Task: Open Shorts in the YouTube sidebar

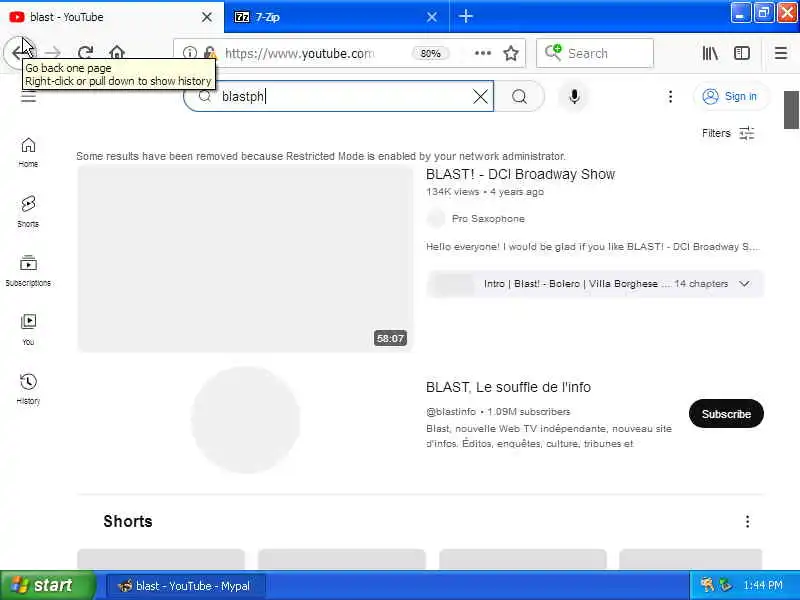Action: point(28,211)
